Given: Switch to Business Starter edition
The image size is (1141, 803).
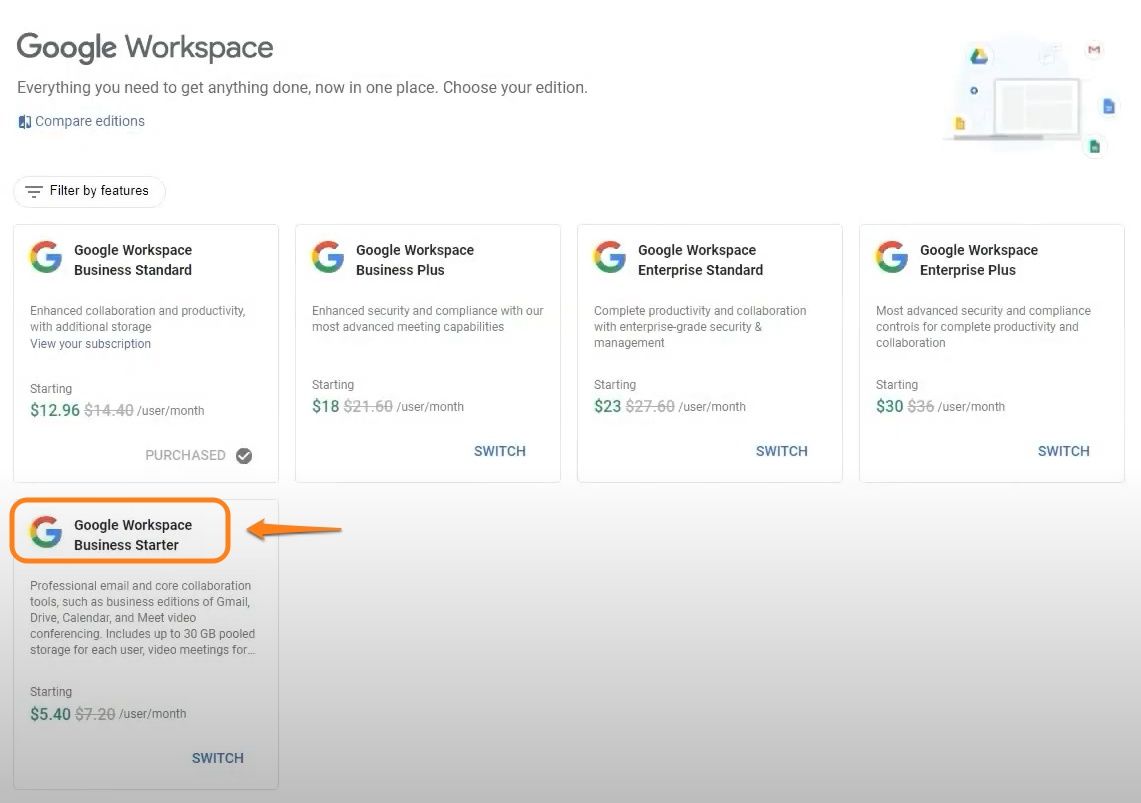Looking at the screenshot, I should click(x=217, y=758).
